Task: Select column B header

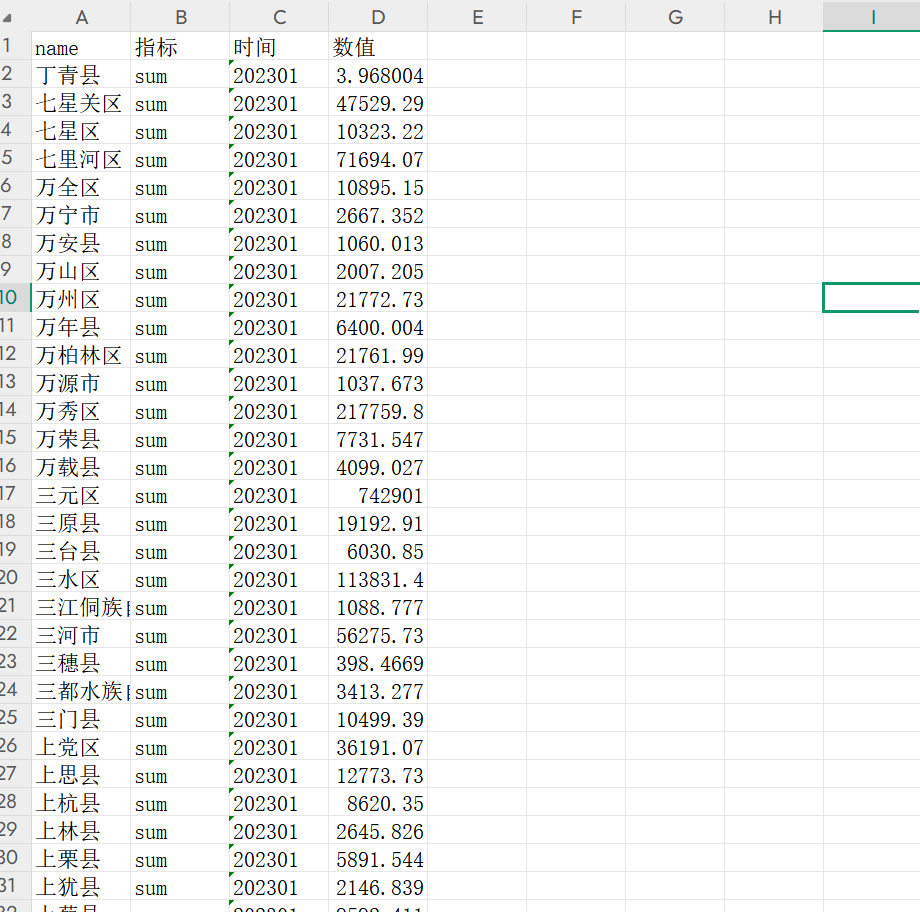Action: point(180,16)
